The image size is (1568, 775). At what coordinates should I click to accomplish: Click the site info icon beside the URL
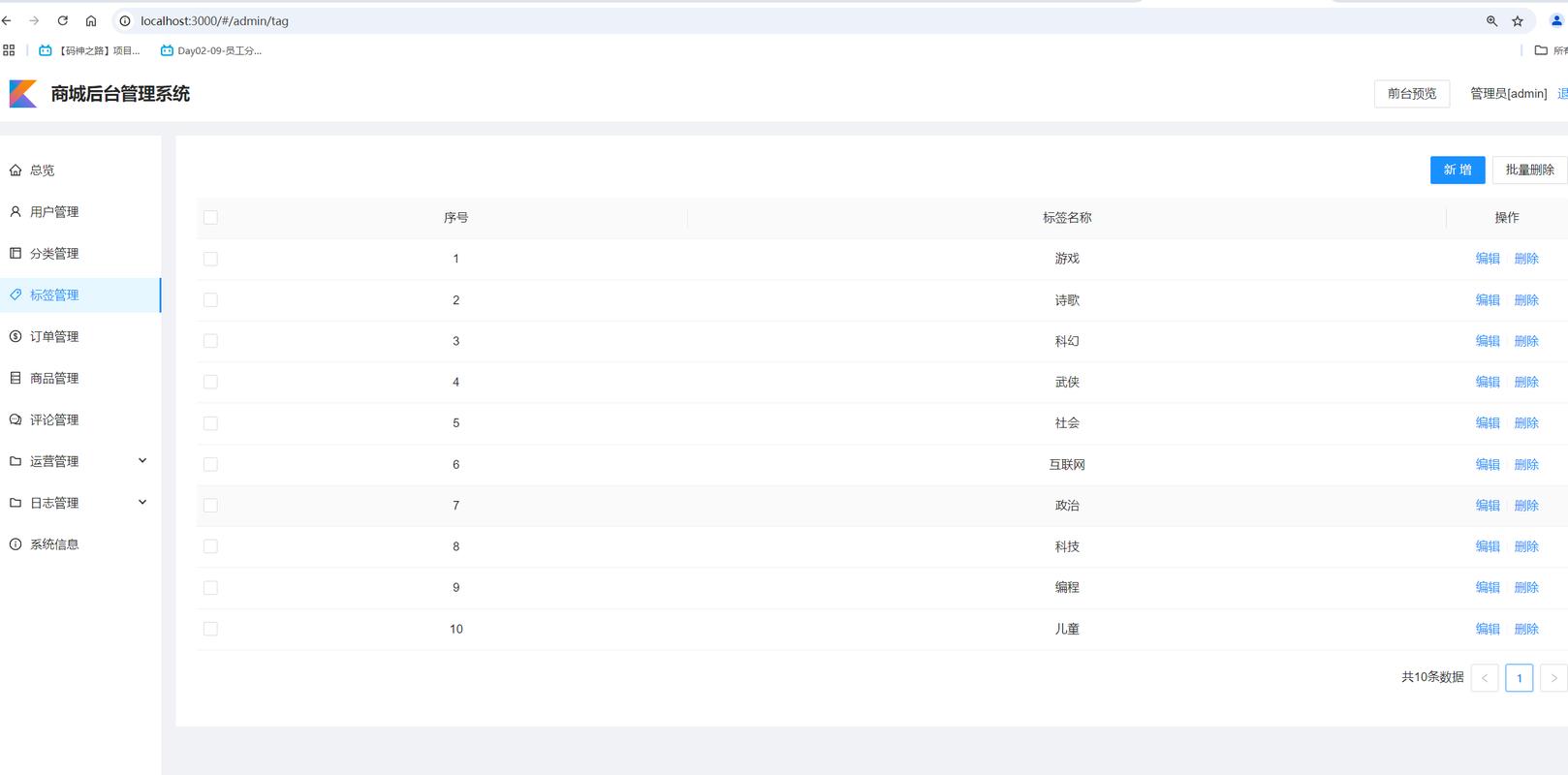(x=125, y=20)
